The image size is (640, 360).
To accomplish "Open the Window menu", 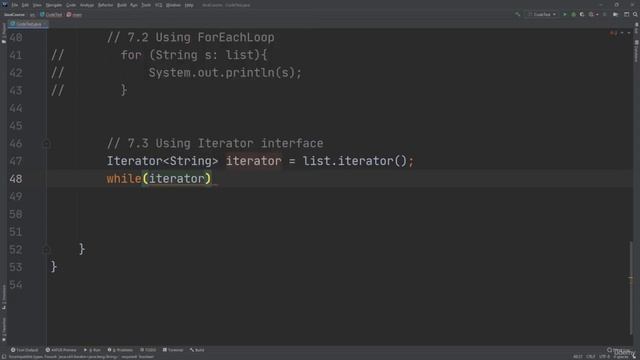I will pyautogui.click(x=173, y=5).
